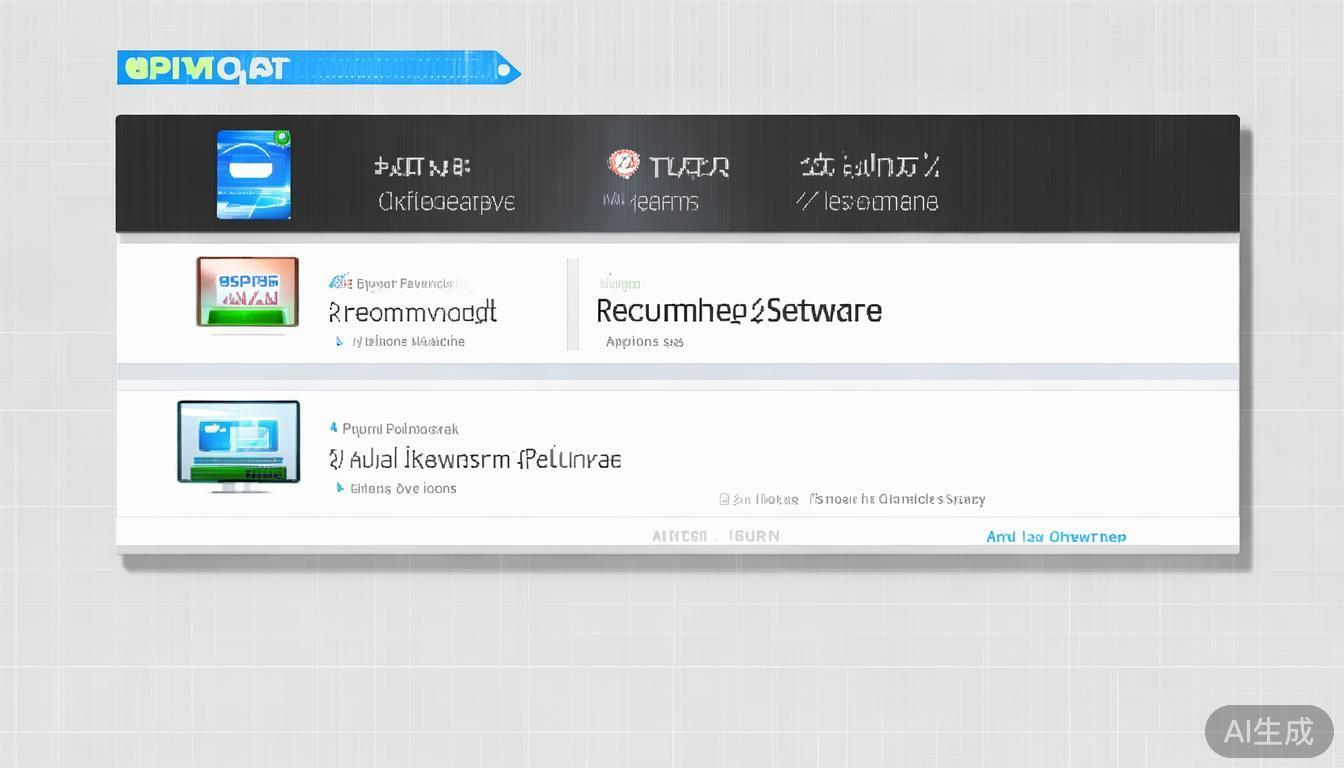Viewport: 1344px width, 768px height.
Task: Open the 'Rreommvoogt' item title
Action: (x=412, y=312)
